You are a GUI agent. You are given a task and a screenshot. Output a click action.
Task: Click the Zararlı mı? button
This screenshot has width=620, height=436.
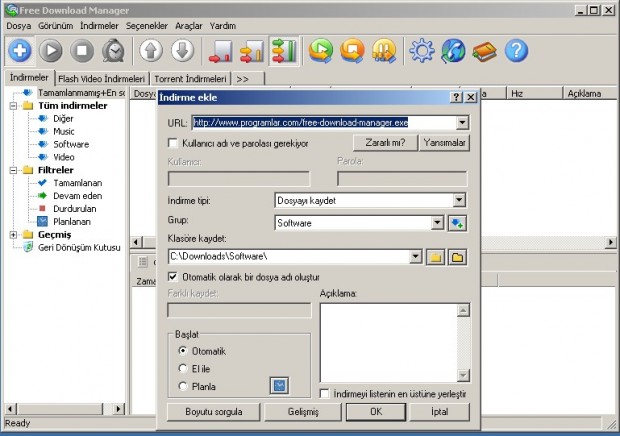385,143
